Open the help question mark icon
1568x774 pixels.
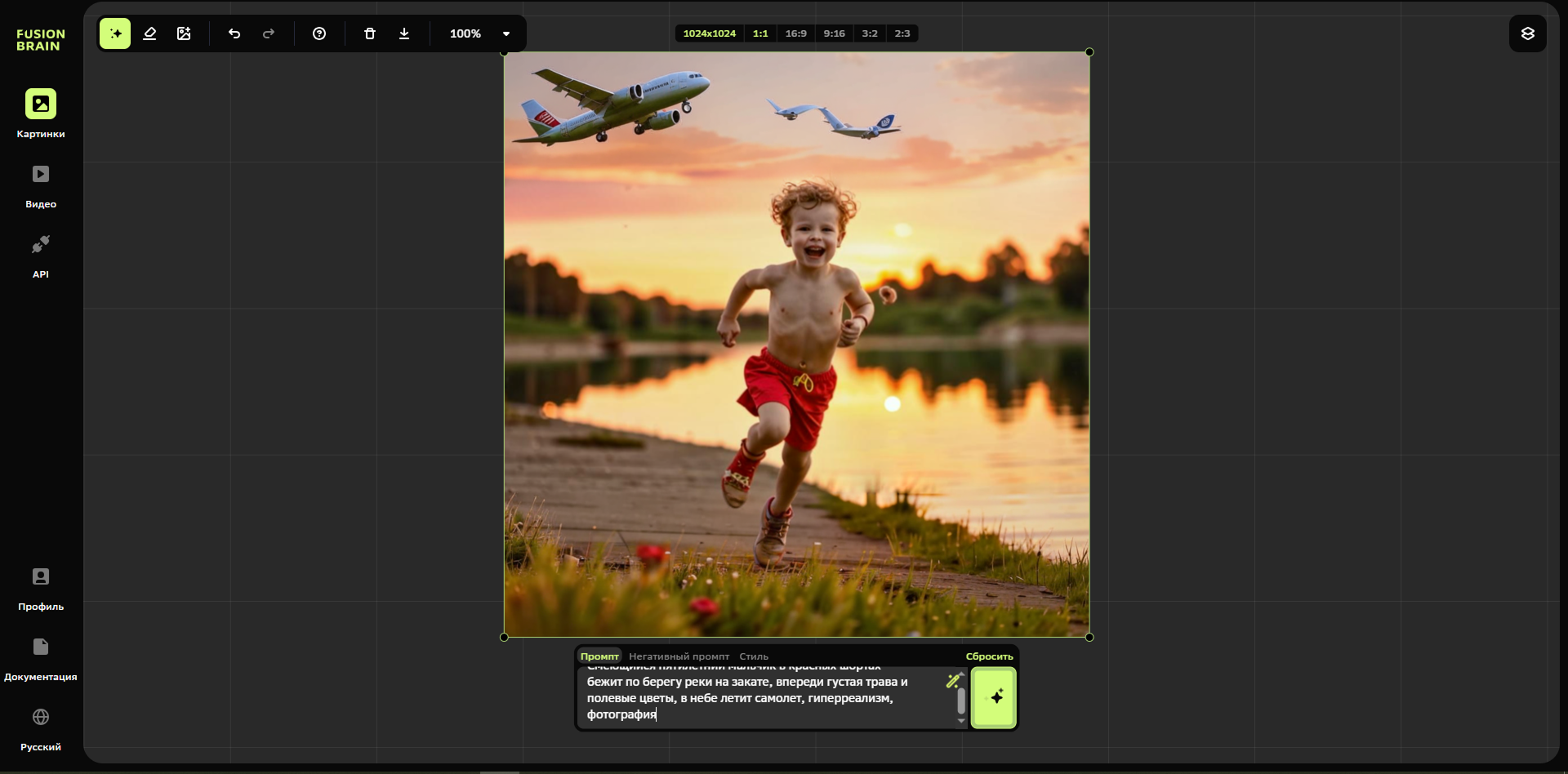[319, 33]
